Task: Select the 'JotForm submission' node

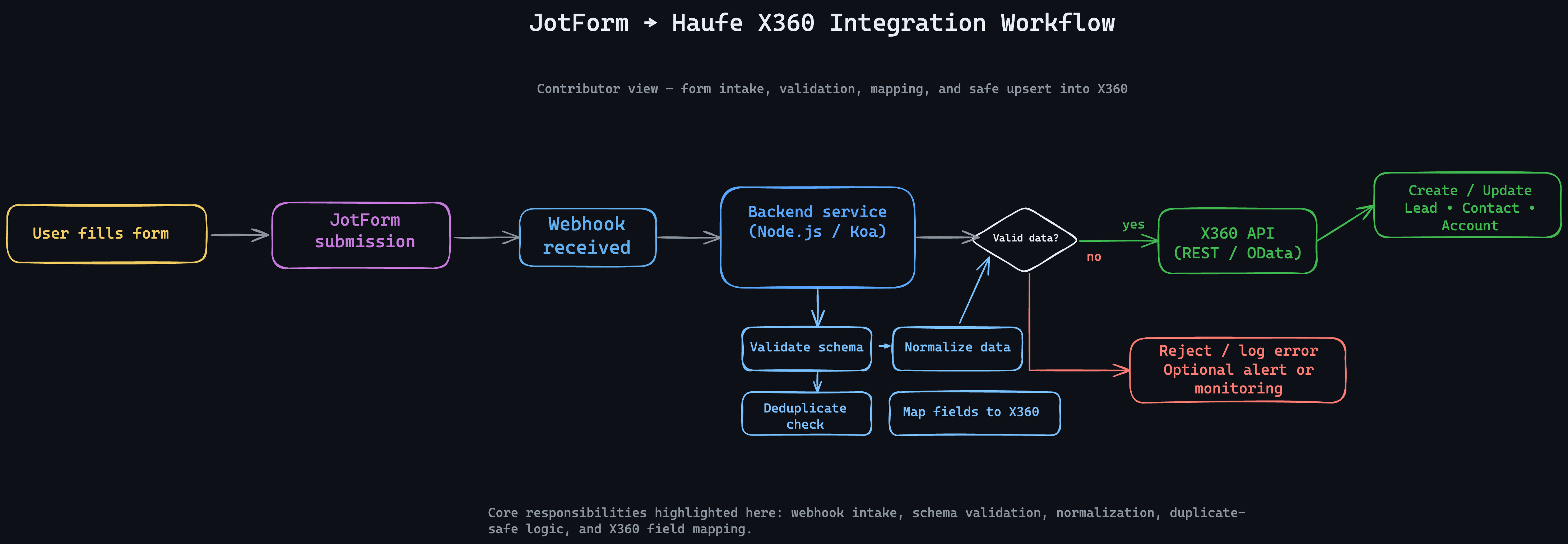Action: [x=361, y=235]
